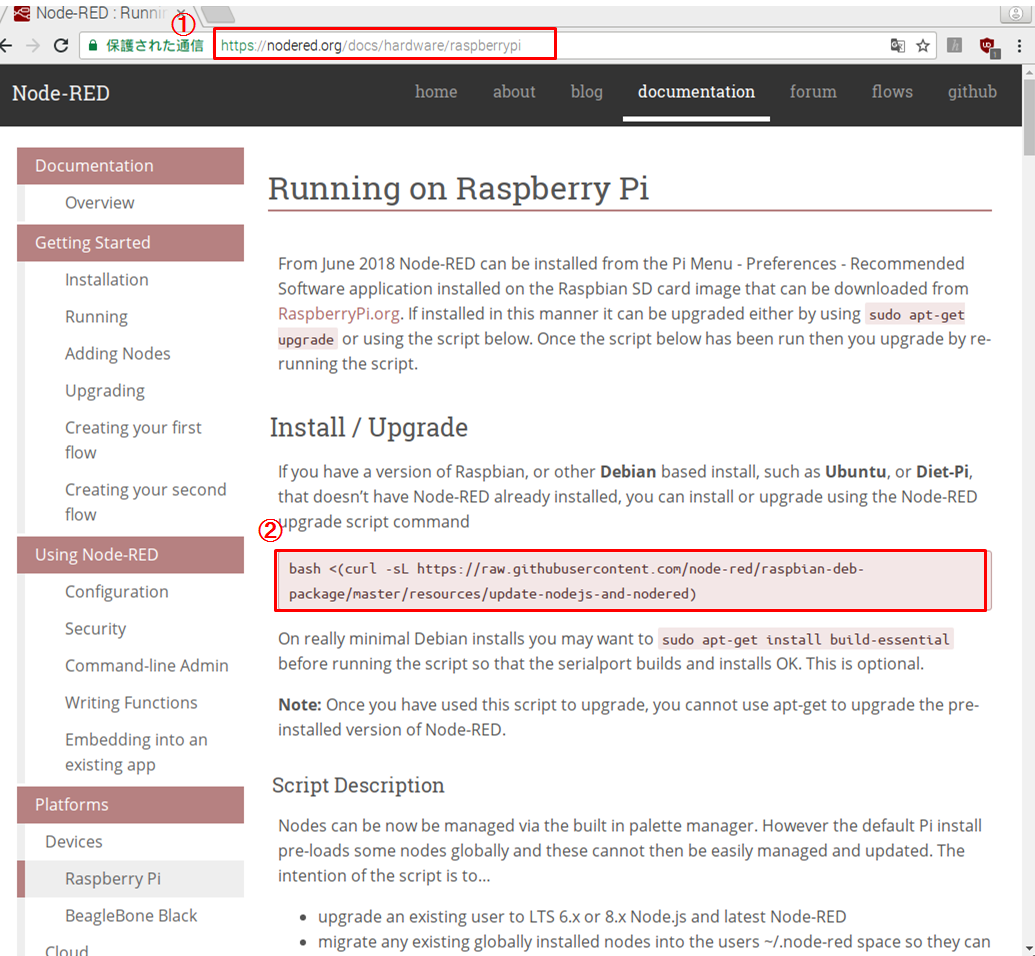
Task: Open Adding Nodes in the sidebar
Action: (117, 354)
